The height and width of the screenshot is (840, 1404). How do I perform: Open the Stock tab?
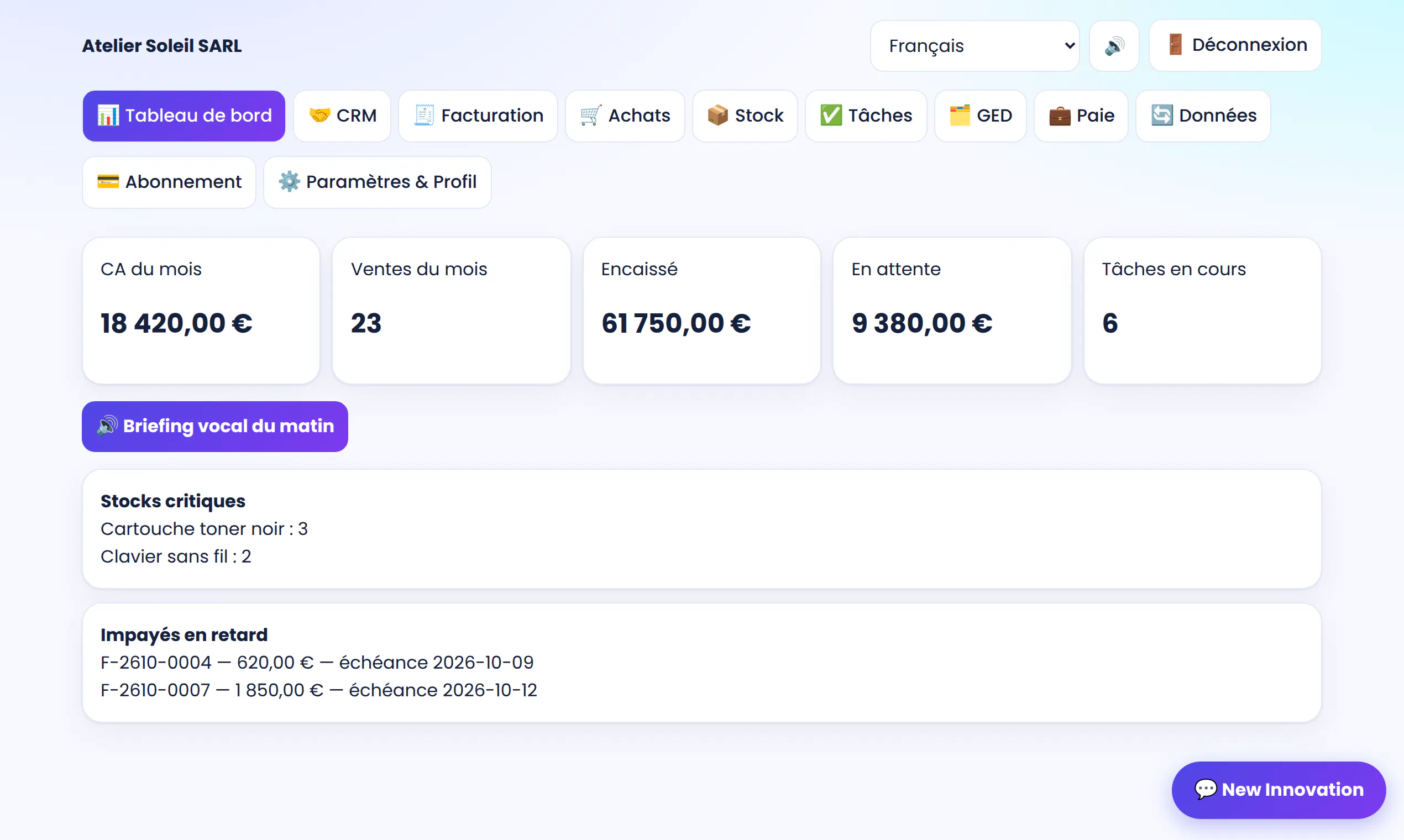(x=745, y=116)
